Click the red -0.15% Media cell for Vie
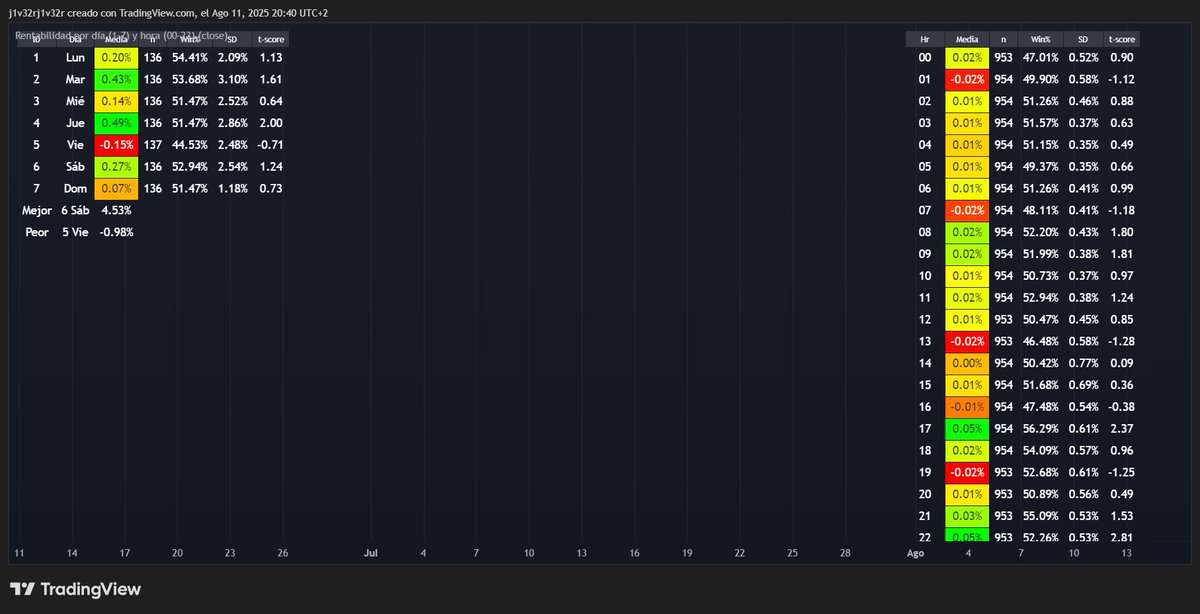Image resolution: width=1200 pixels, height=614 pixels. 117,145
